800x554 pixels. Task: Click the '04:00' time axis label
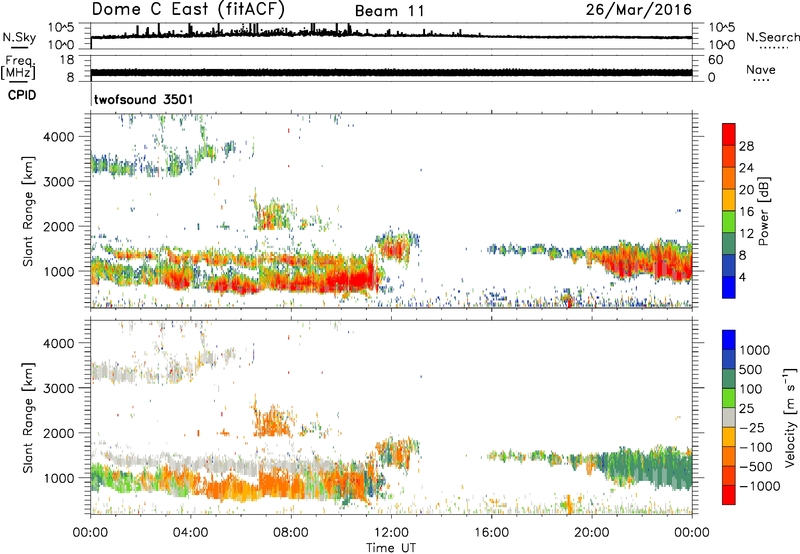191,533
